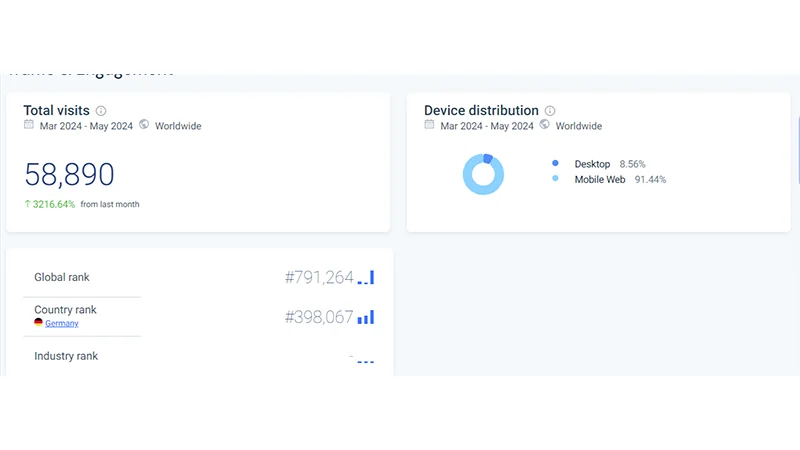Click the green upward trend arrow
The image size is (800, 450).
click(x=28, y=204)
